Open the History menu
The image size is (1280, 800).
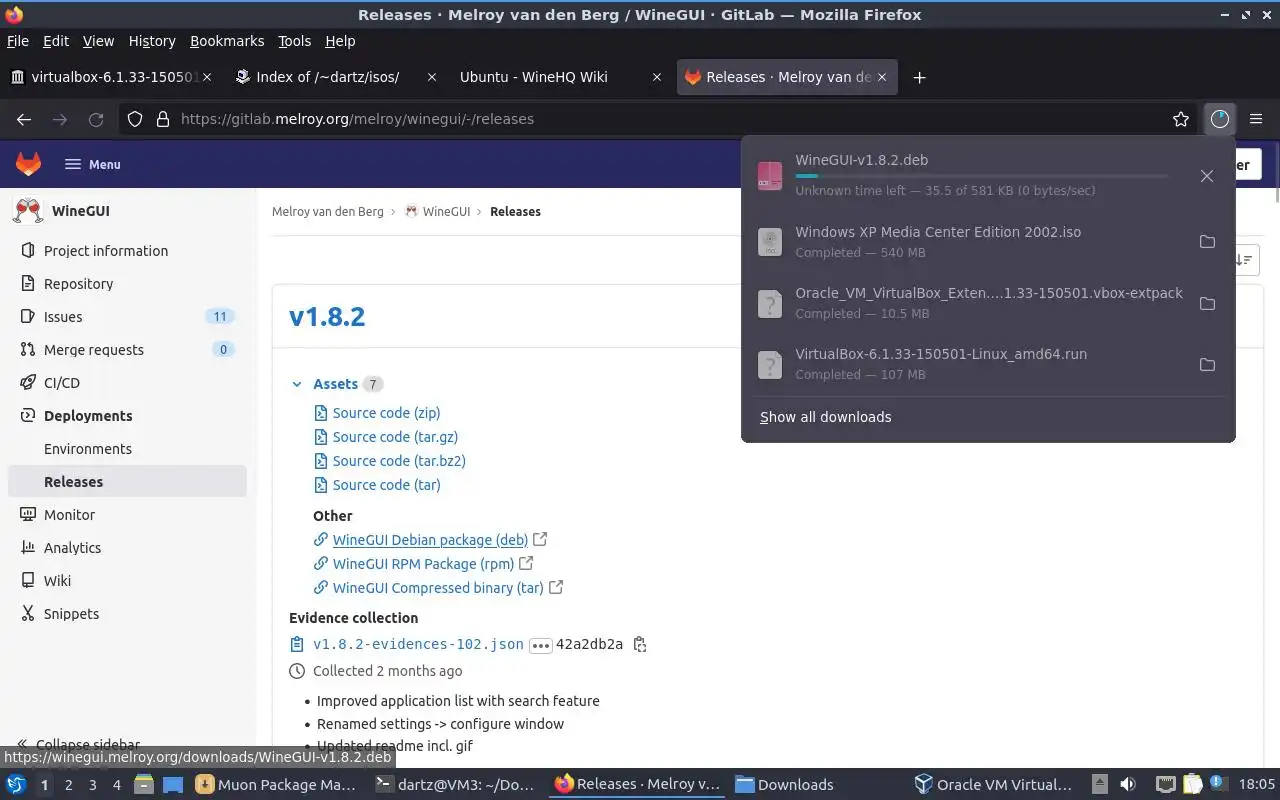click(x=152, y=41)
